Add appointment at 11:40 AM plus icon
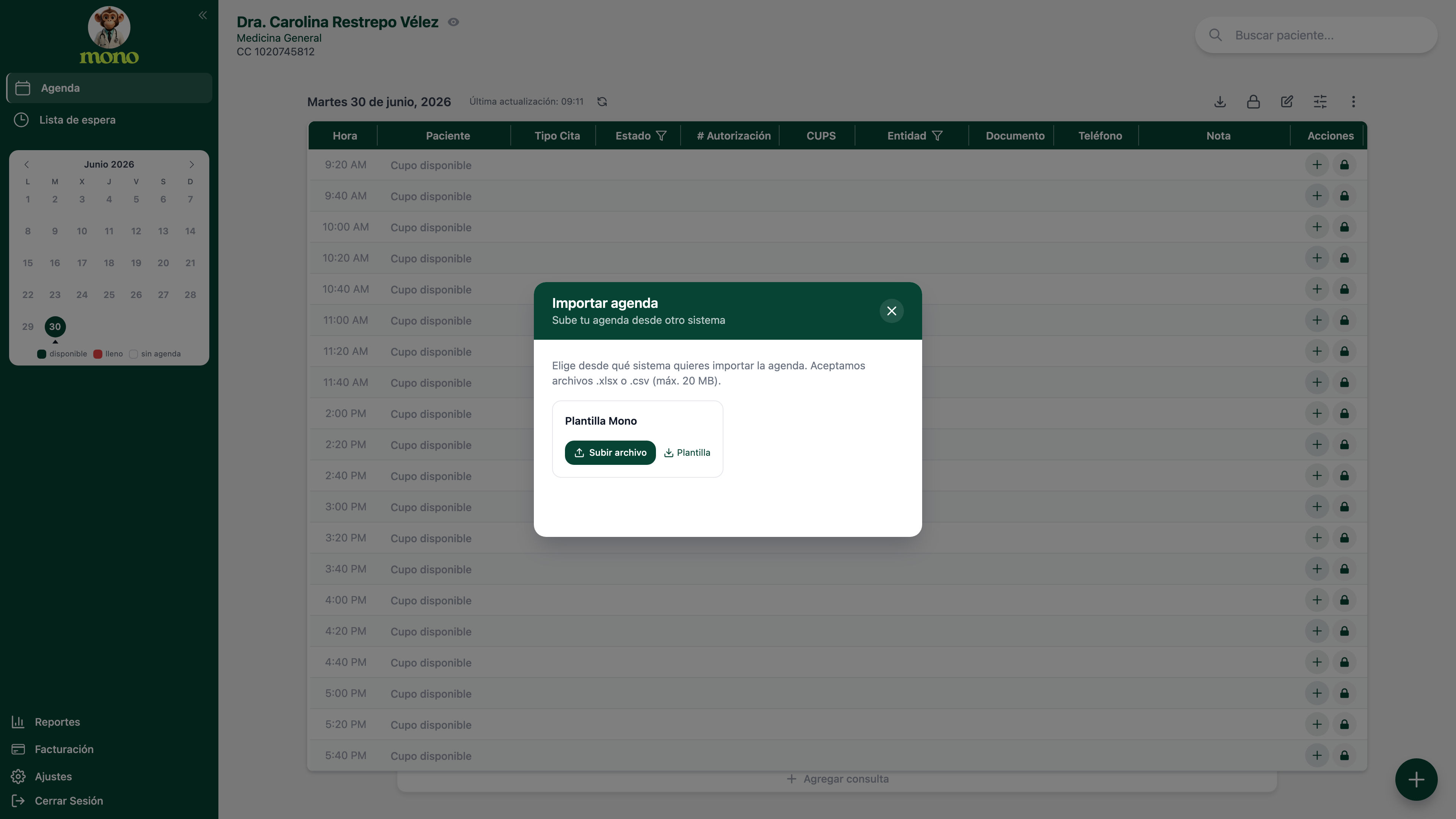 pos(1317,383)
